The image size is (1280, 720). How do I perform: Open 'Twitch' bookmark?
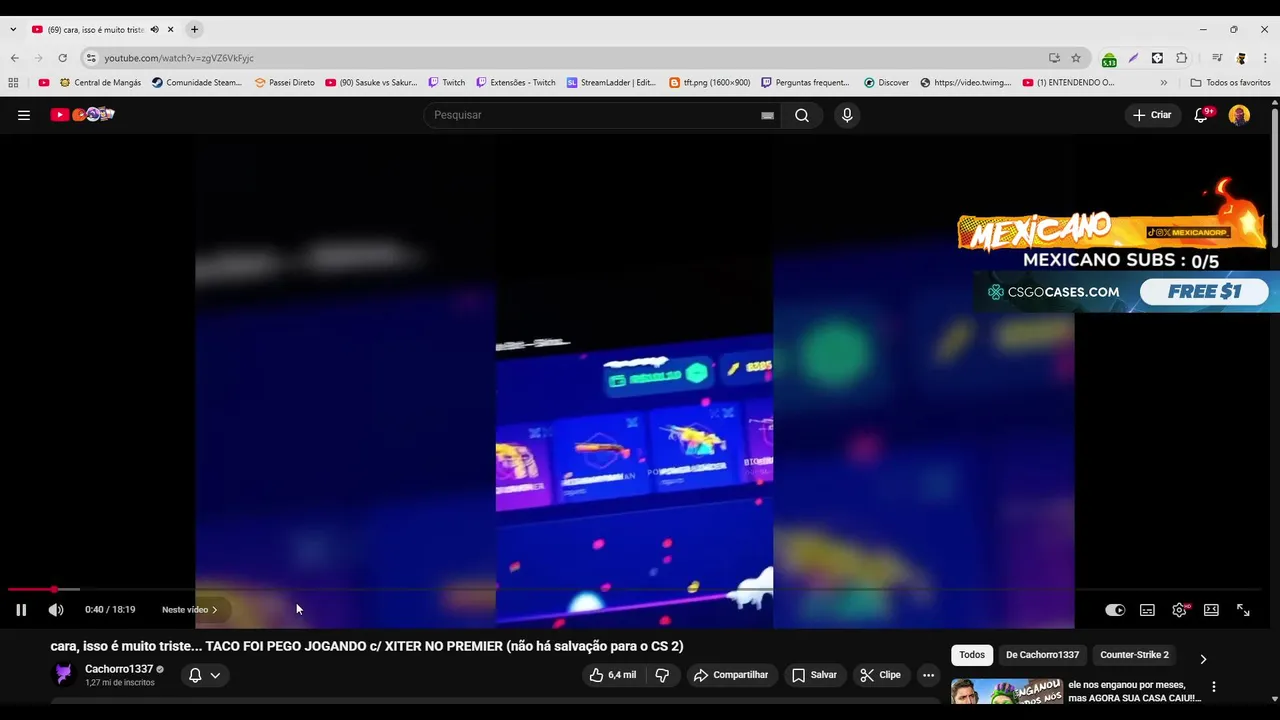click(x=446, y=83)
